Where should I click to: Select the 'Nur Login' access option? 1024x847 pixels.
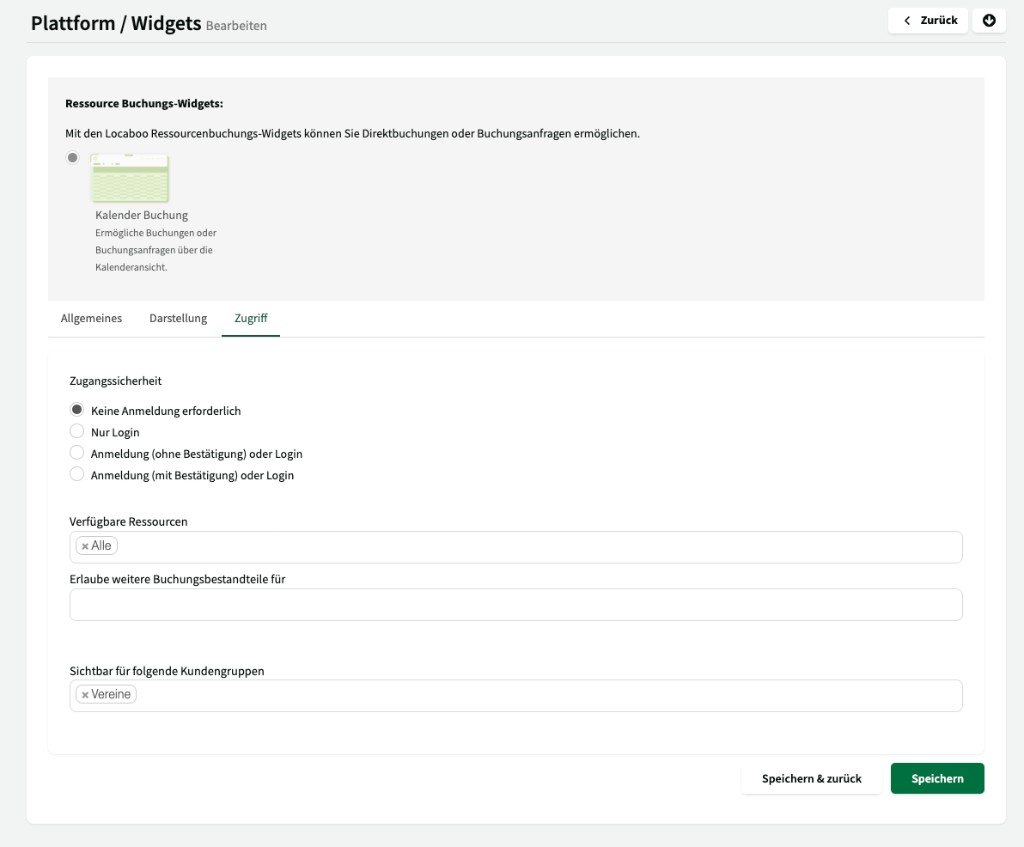click(77, 431)
